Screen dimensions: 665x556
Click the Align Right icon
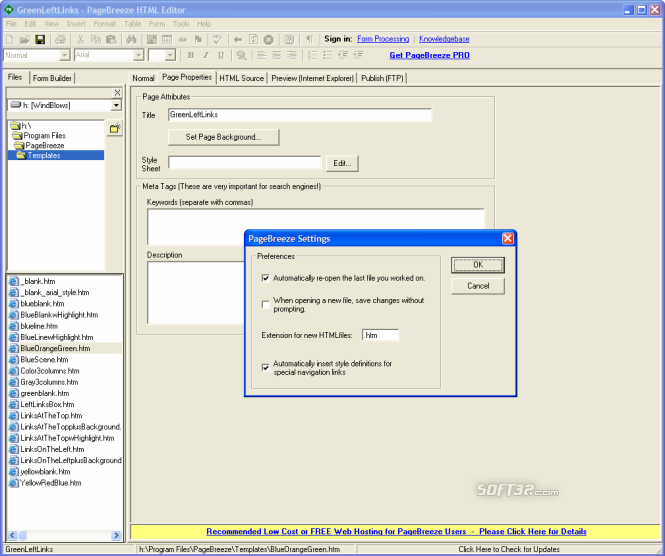pyautogui.click(x=292, y=55)
